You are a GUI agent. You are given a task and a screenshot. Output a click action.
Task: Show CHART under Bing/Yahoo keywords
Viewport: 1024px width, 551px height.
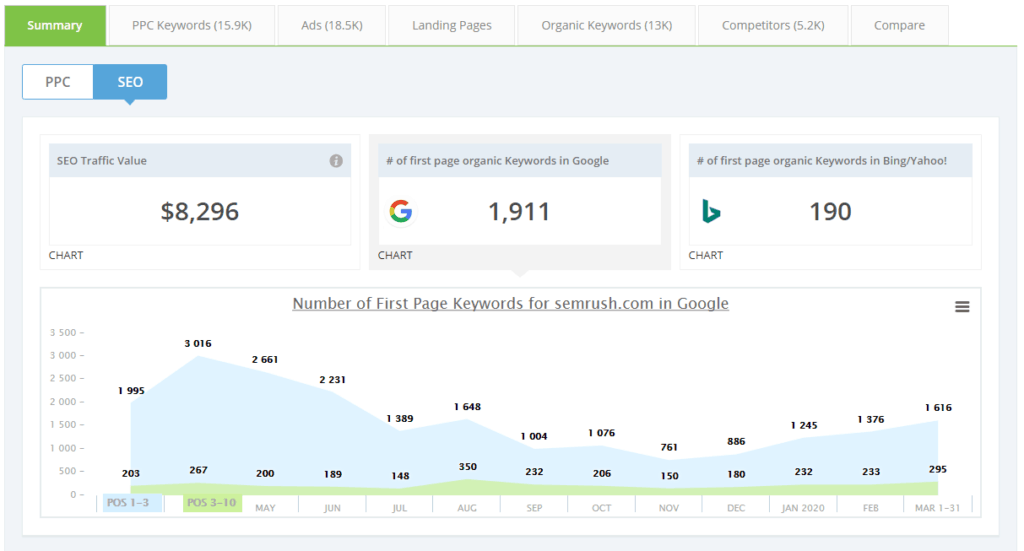706,255
